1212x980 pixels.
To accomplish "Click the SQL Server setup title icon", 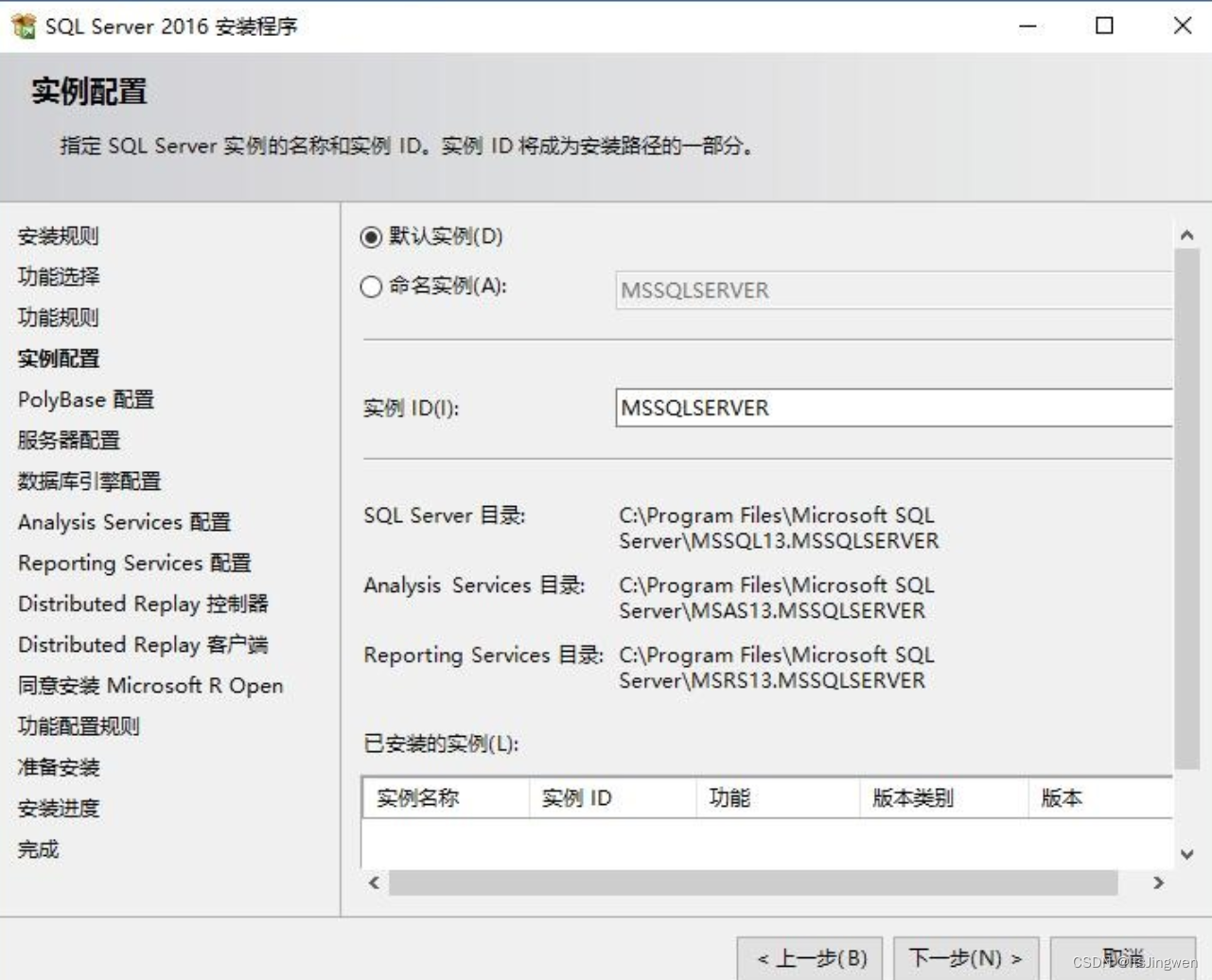I will click(24, 26).
